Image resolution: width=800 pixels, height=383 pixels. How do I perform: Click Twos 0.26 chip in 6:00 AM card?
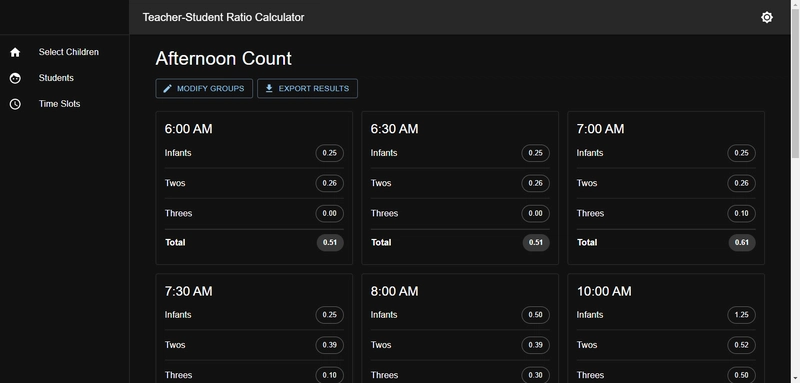coord(330,183)
